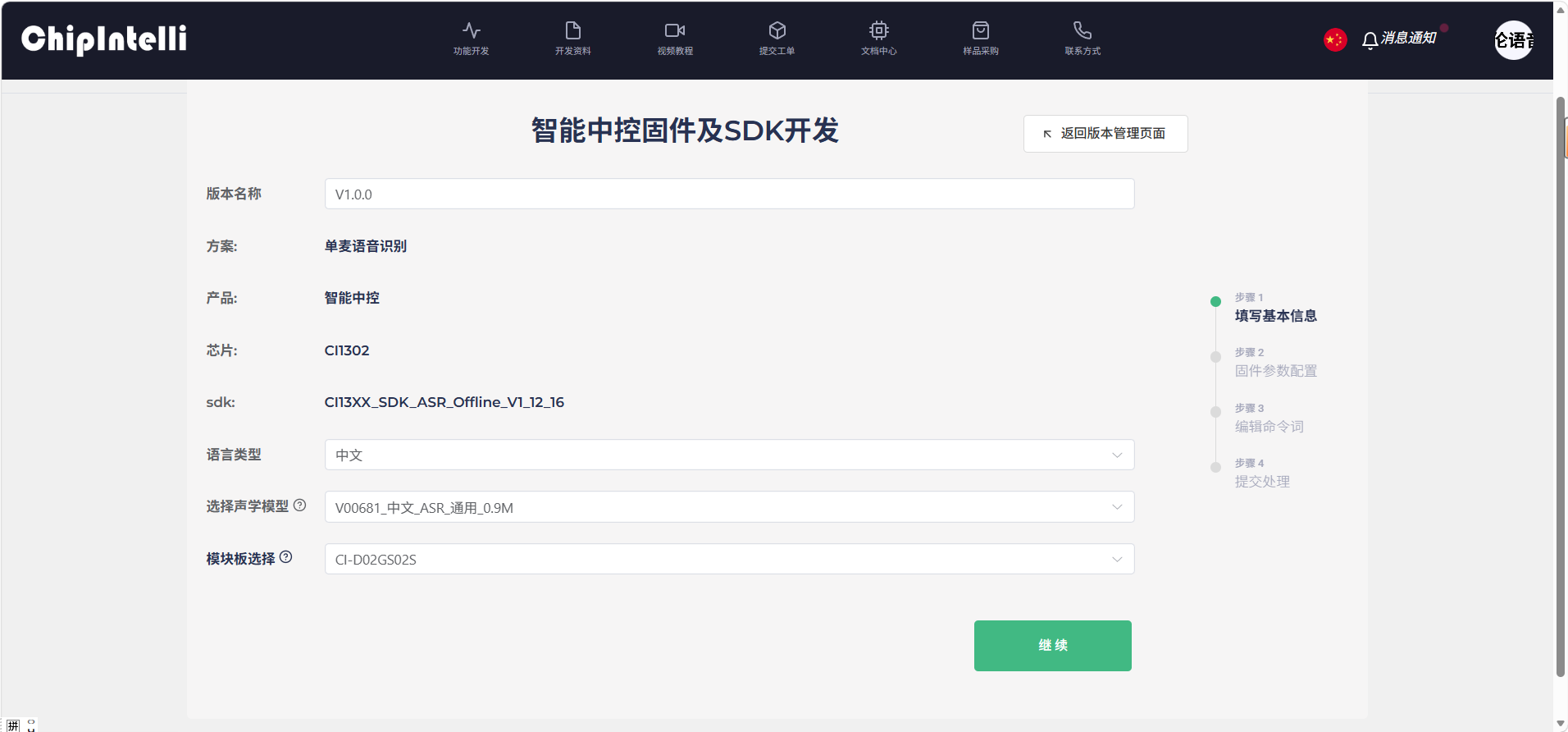Image resolution: width=1568 pixels, height=732 pixels.
Task: Open the user avatar in the header
Action: pos(1514,39)
